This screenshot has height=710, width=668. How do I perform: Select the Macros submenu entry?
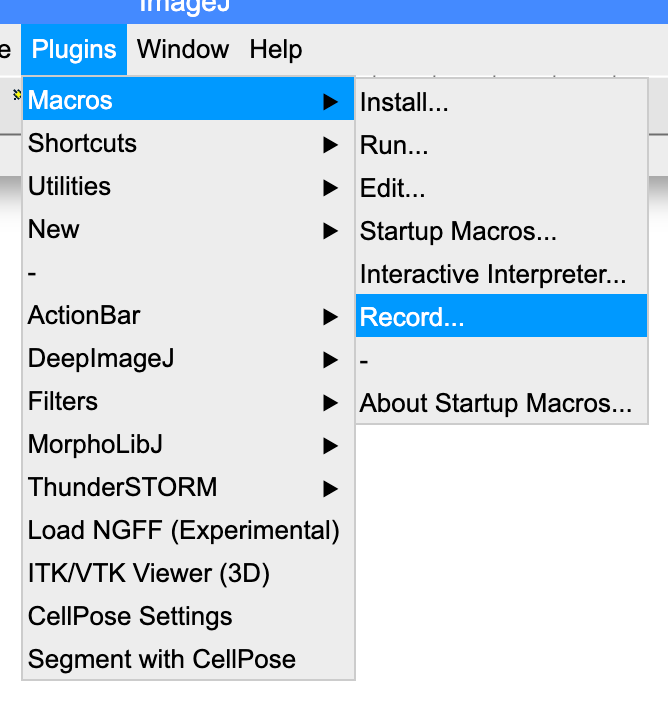click(x=188, y=100)
